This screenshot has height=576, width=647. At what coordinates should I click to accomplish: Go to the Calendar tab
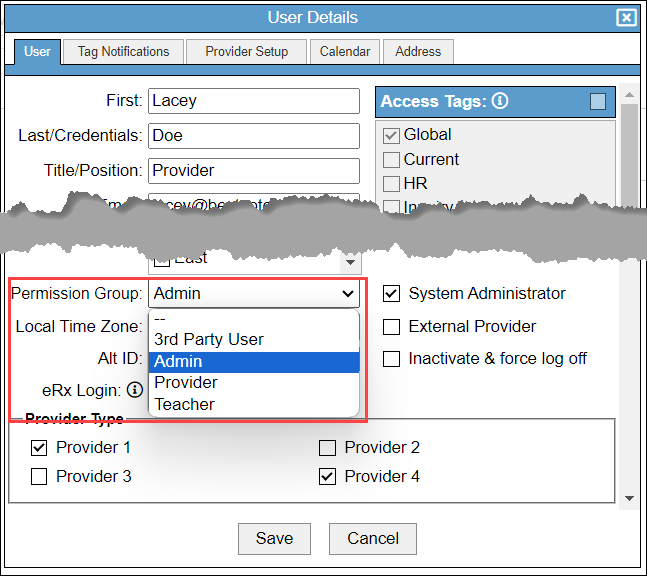pos(345,52)
